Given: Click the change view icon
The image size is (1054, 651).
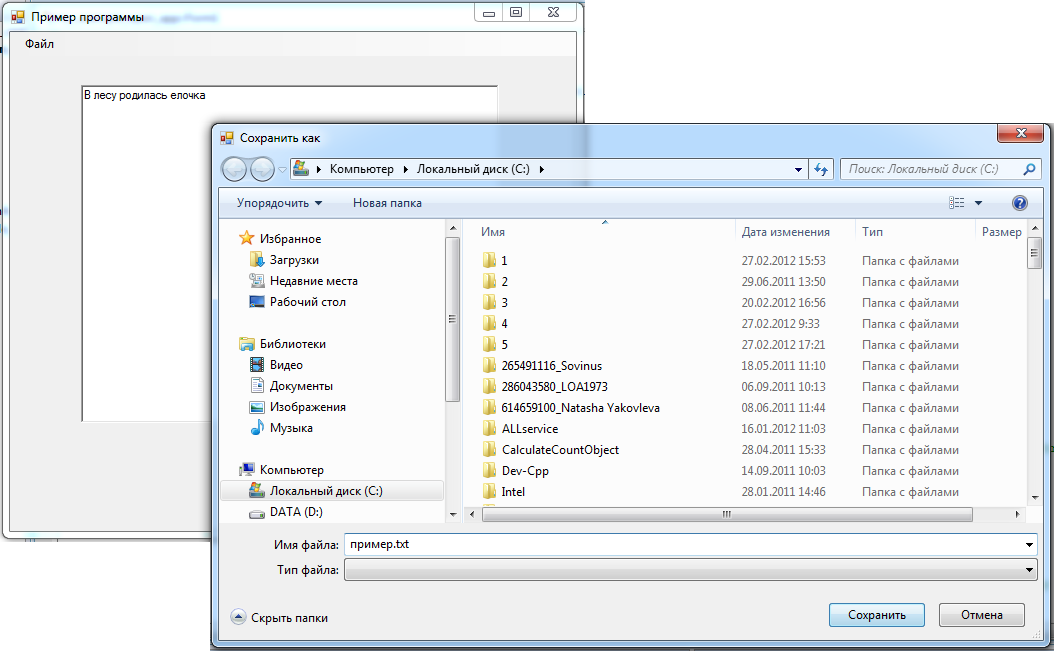Looking at the screenshot, I should [956, 203].
